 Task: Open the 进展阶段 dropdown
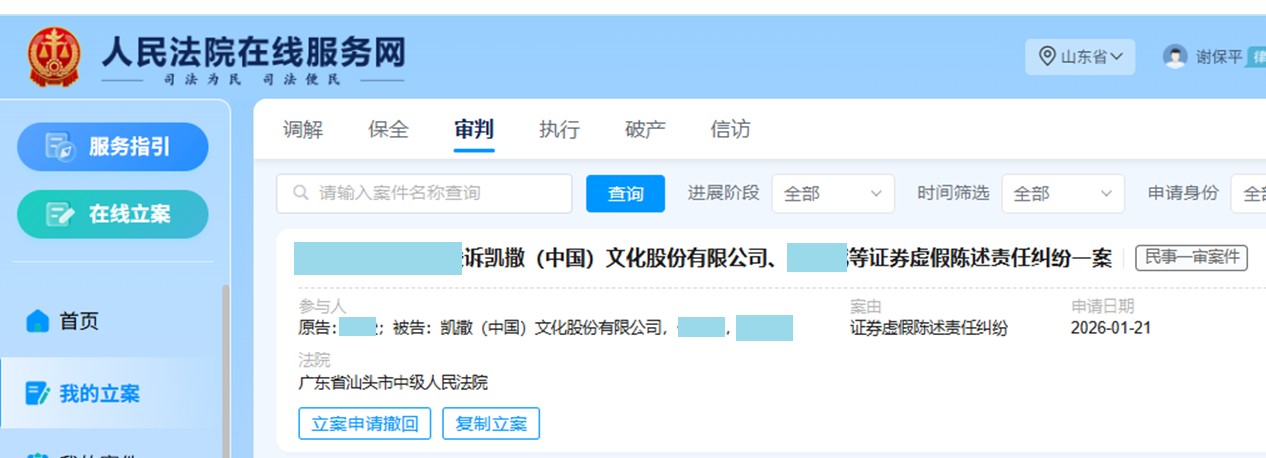click(x=833, y=193)
